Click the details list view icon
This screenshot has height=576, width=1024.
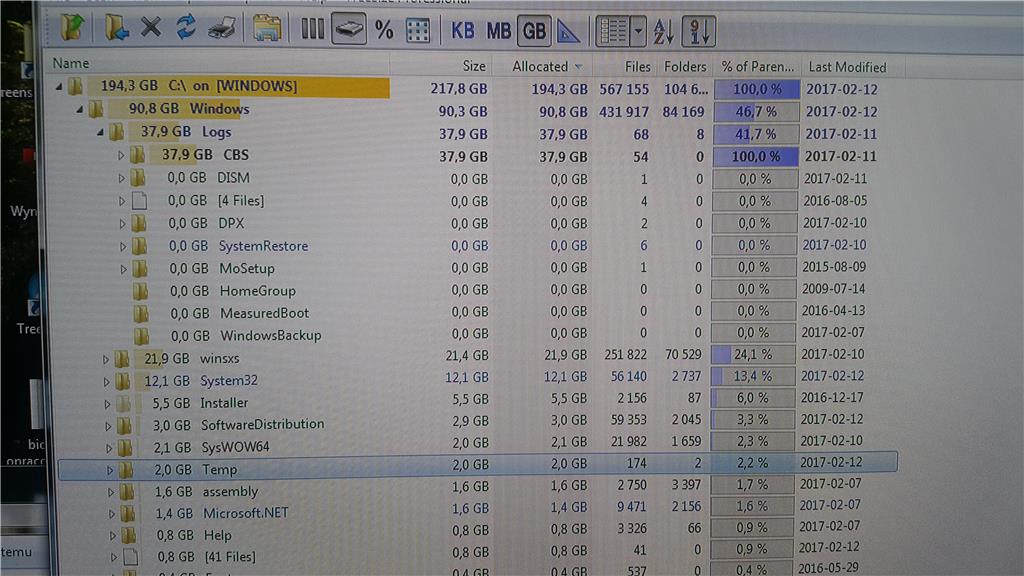pyautogui.click(x=613, y=31)
